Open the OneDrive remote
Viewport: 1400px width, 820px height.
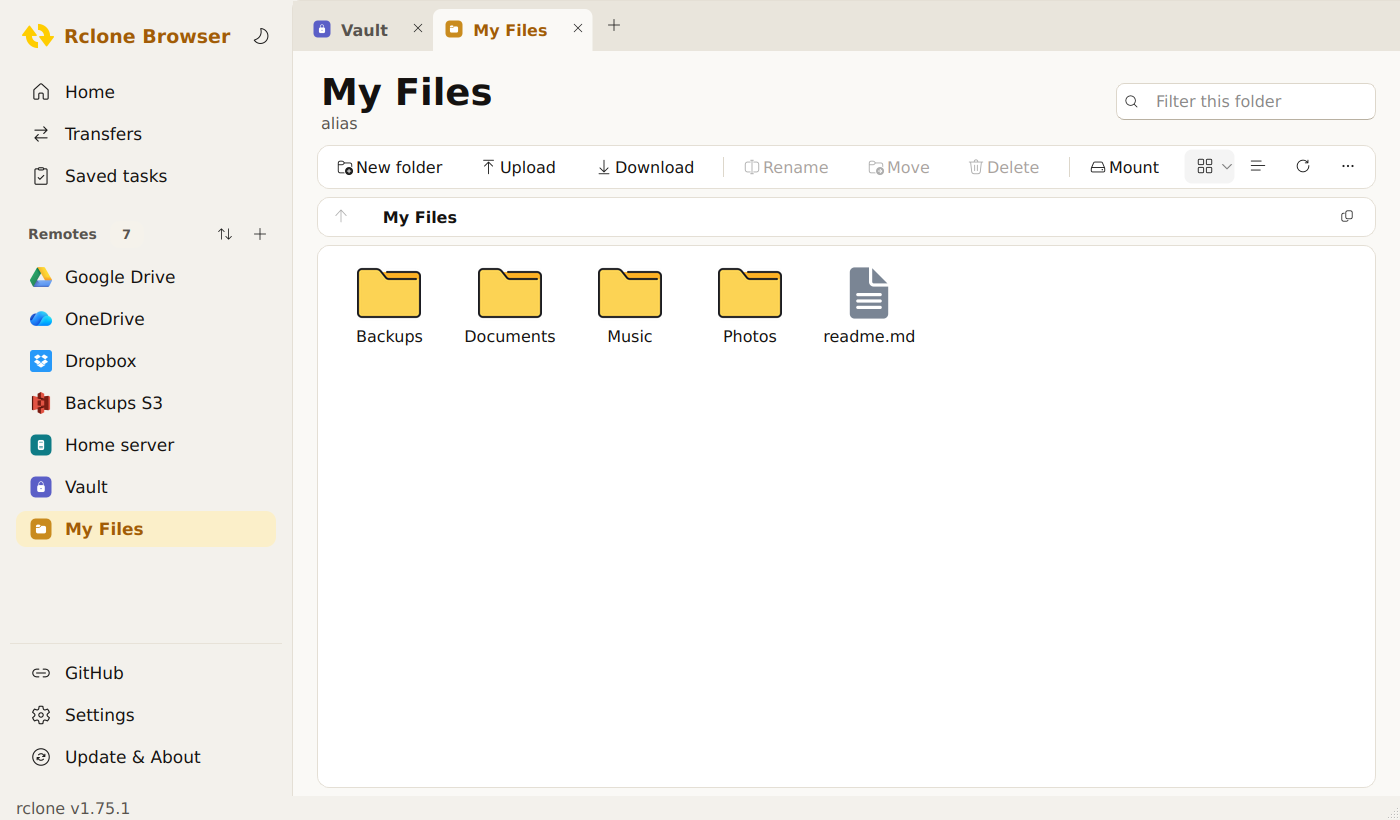pyautogui.click(x=146, y=319)
